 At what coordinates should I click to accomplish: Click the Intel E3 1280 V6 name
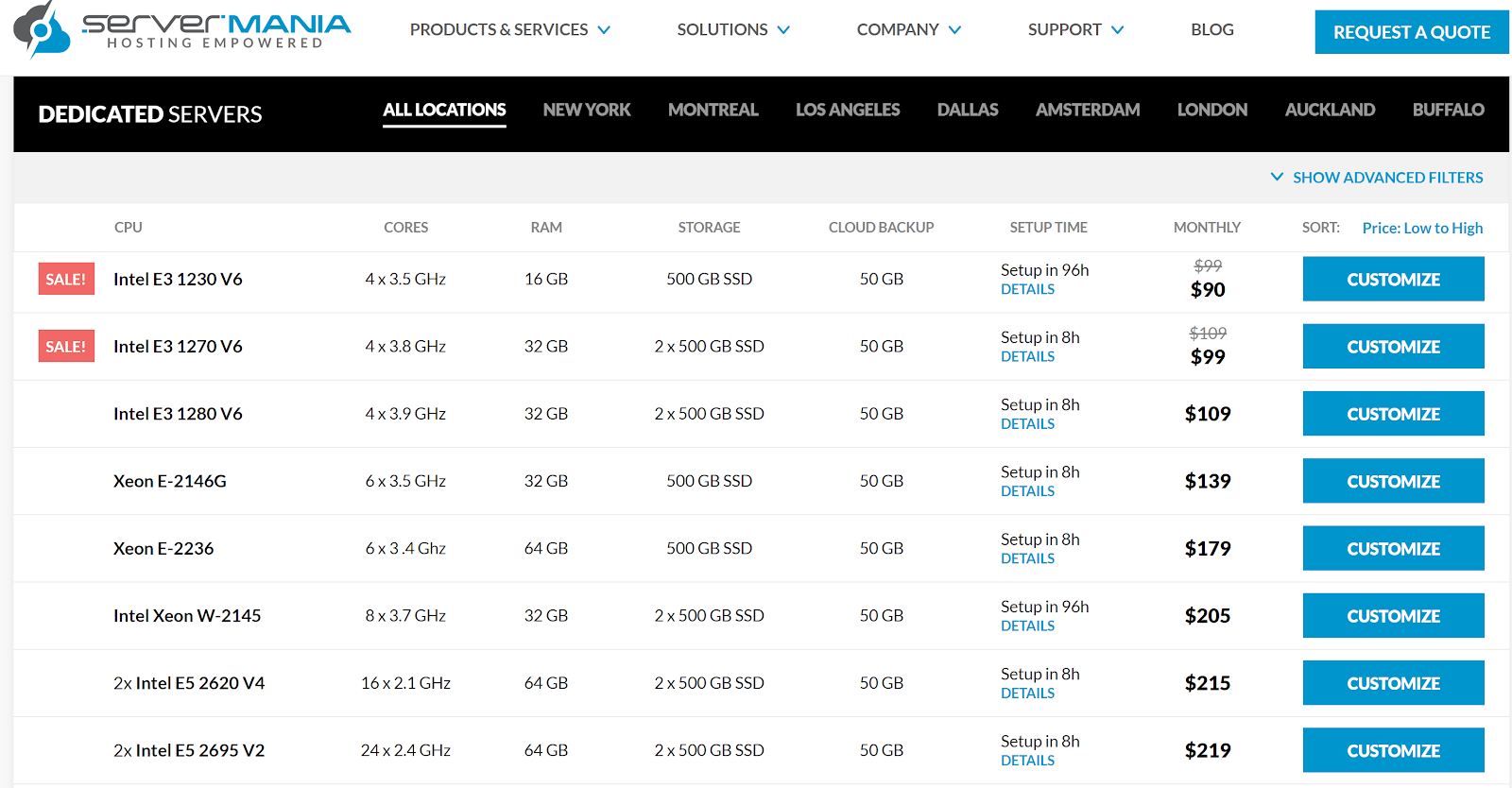tap(178, 414)
